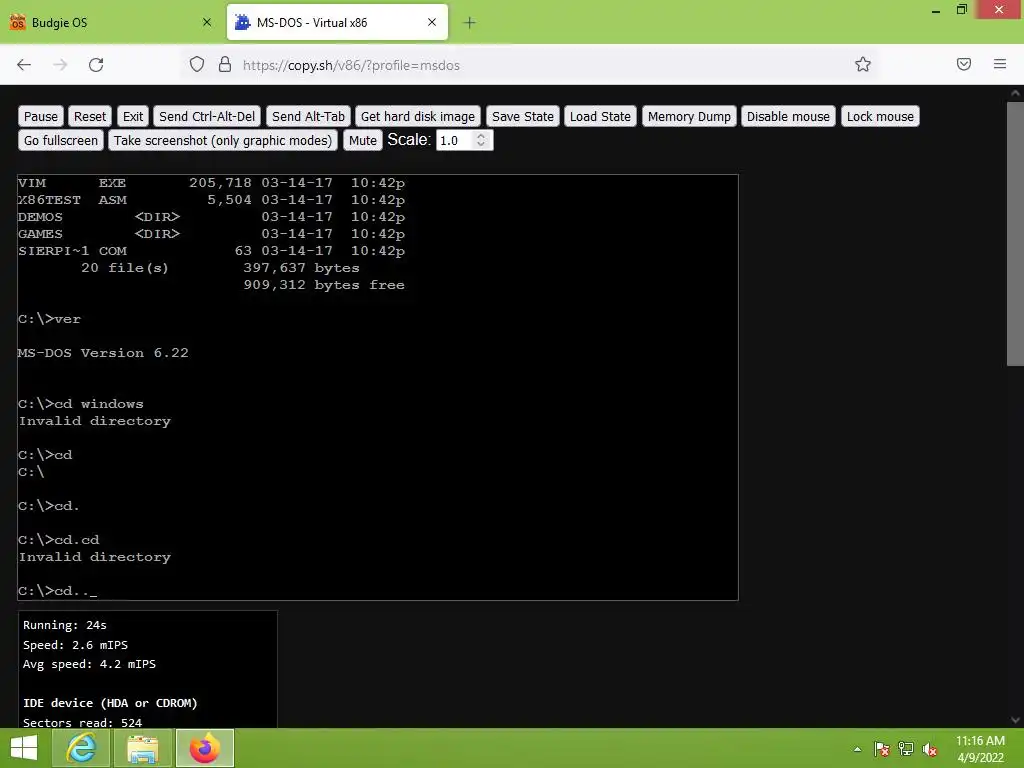Viewport: 1024px width, 768px height.
Task: Mute the emulator sound
Action: pos(362,140)
